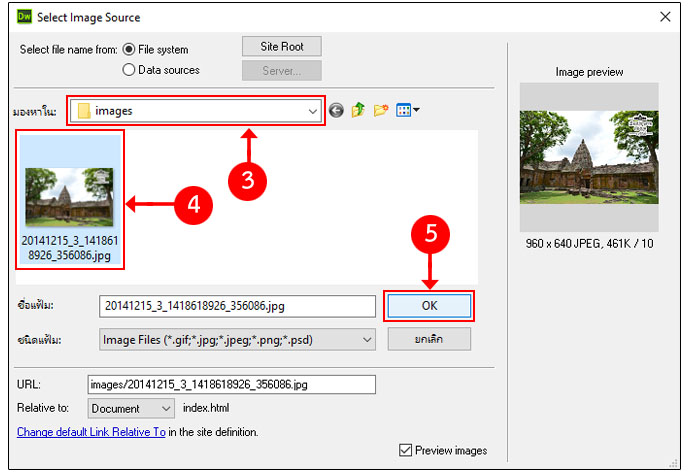Click the Thai cancel button below OK
The image size is (691, 474).
[x=429, y=339]
